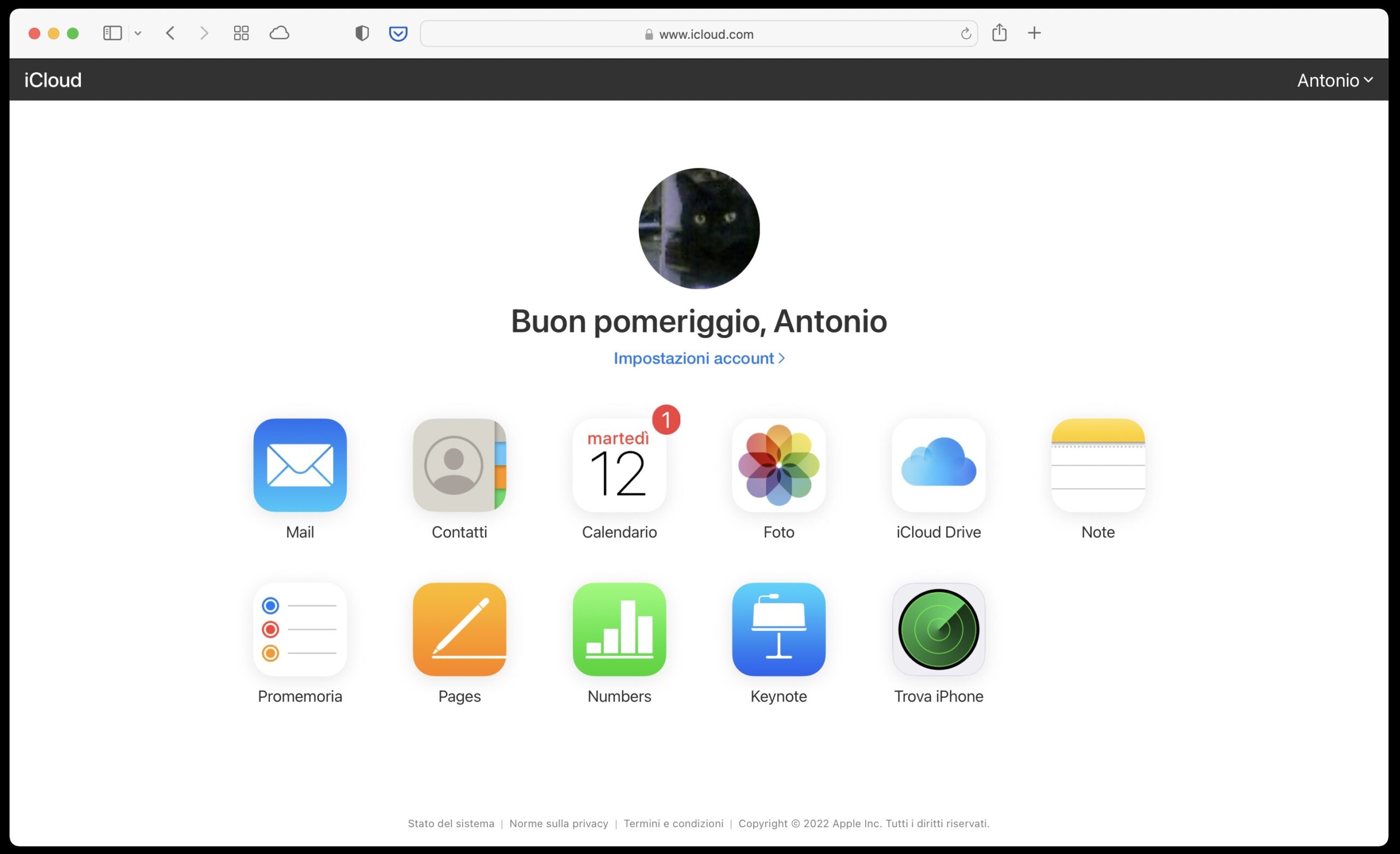Open Trova iPhone radar icon
Screen dimensions: 1400x854
coord(938,629)
